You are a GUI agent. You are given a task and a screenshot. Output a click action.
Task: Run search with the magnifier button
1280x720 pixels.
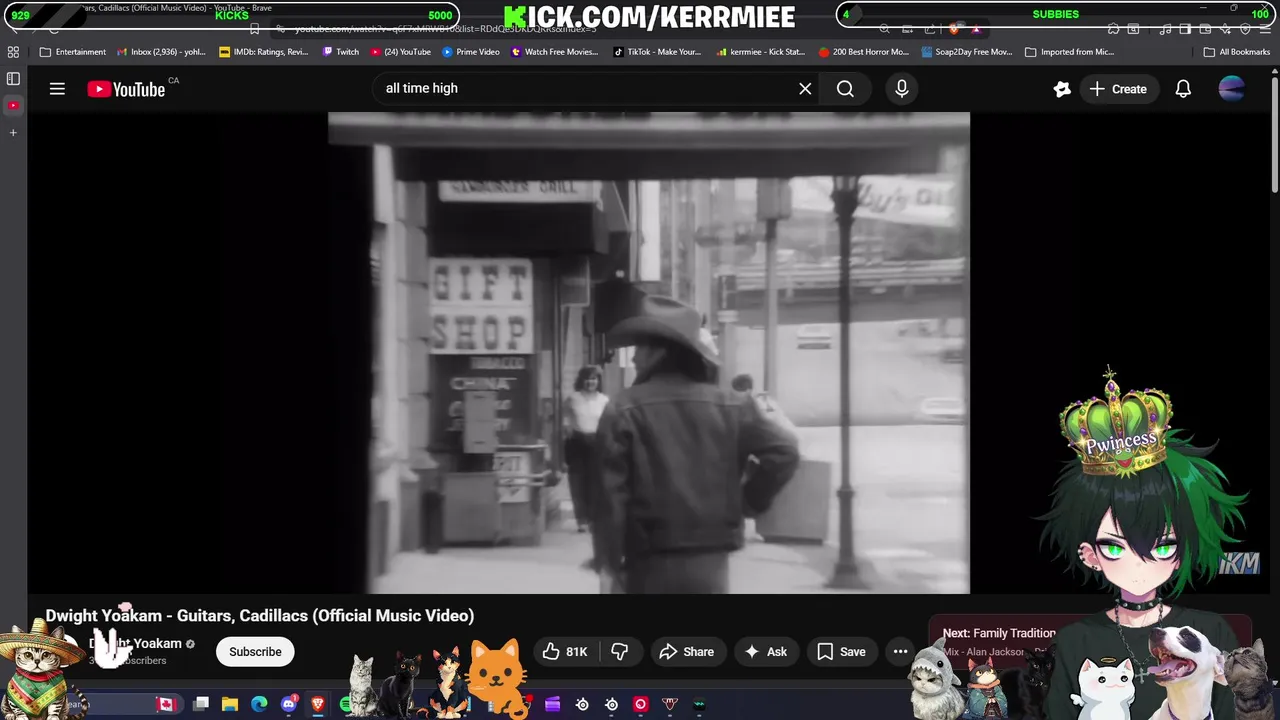point(845,89)
